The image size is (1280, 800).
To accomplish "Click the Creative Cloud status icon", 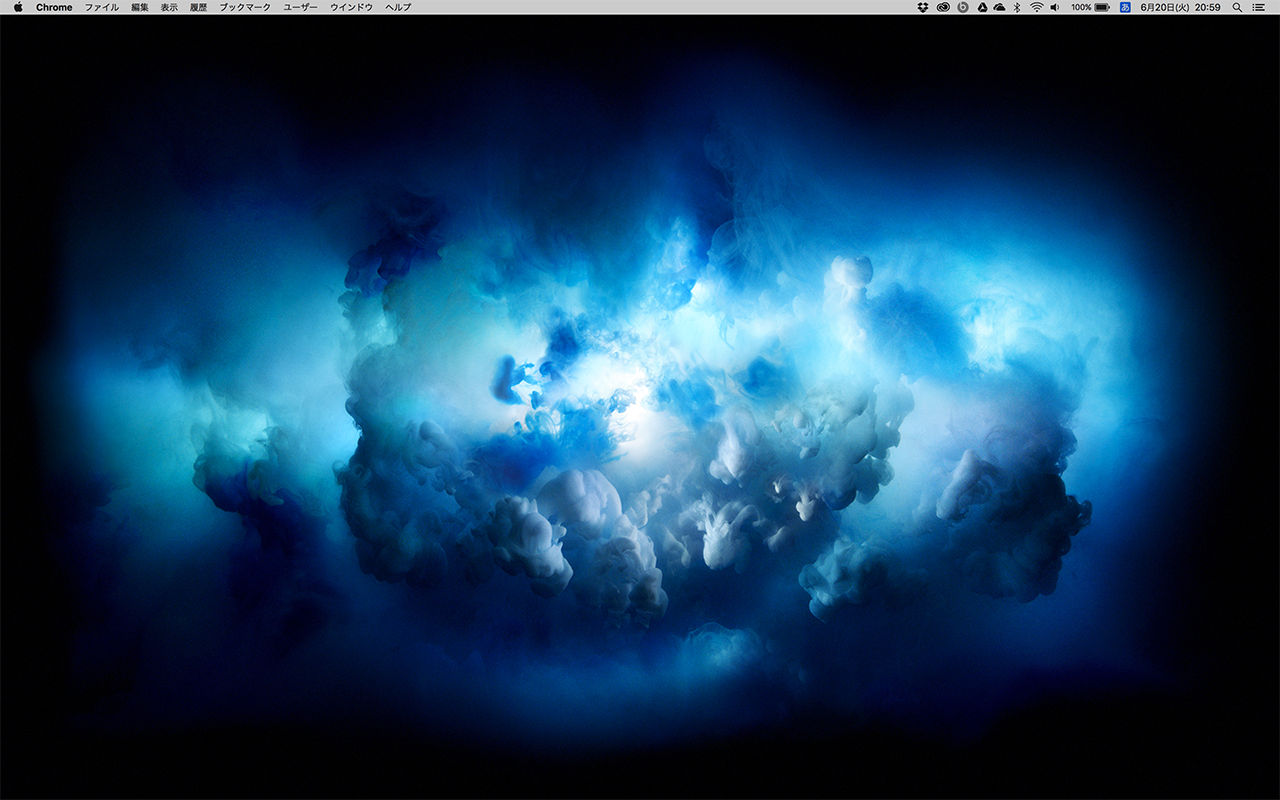I will click(943, 7).
